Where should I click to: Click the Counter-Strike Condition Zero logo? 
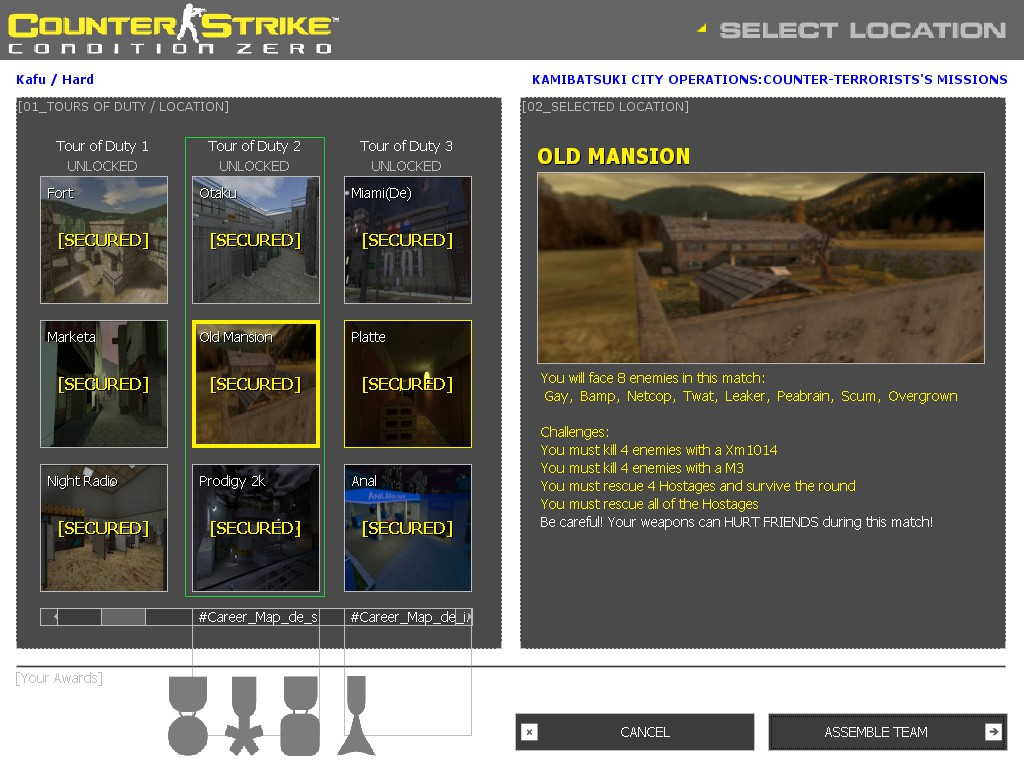(173, 29)
